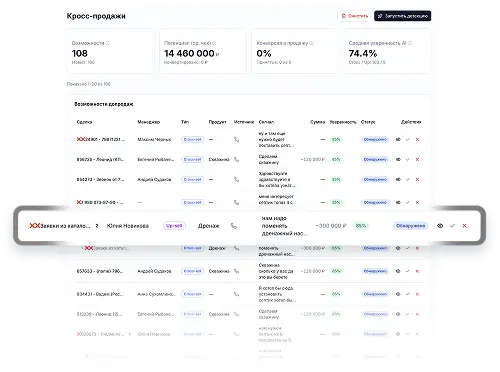Open deal 956735 - Леонид link
Image resolution: width=500 pixels, height=372 pixels.
(x=100, y=159)
